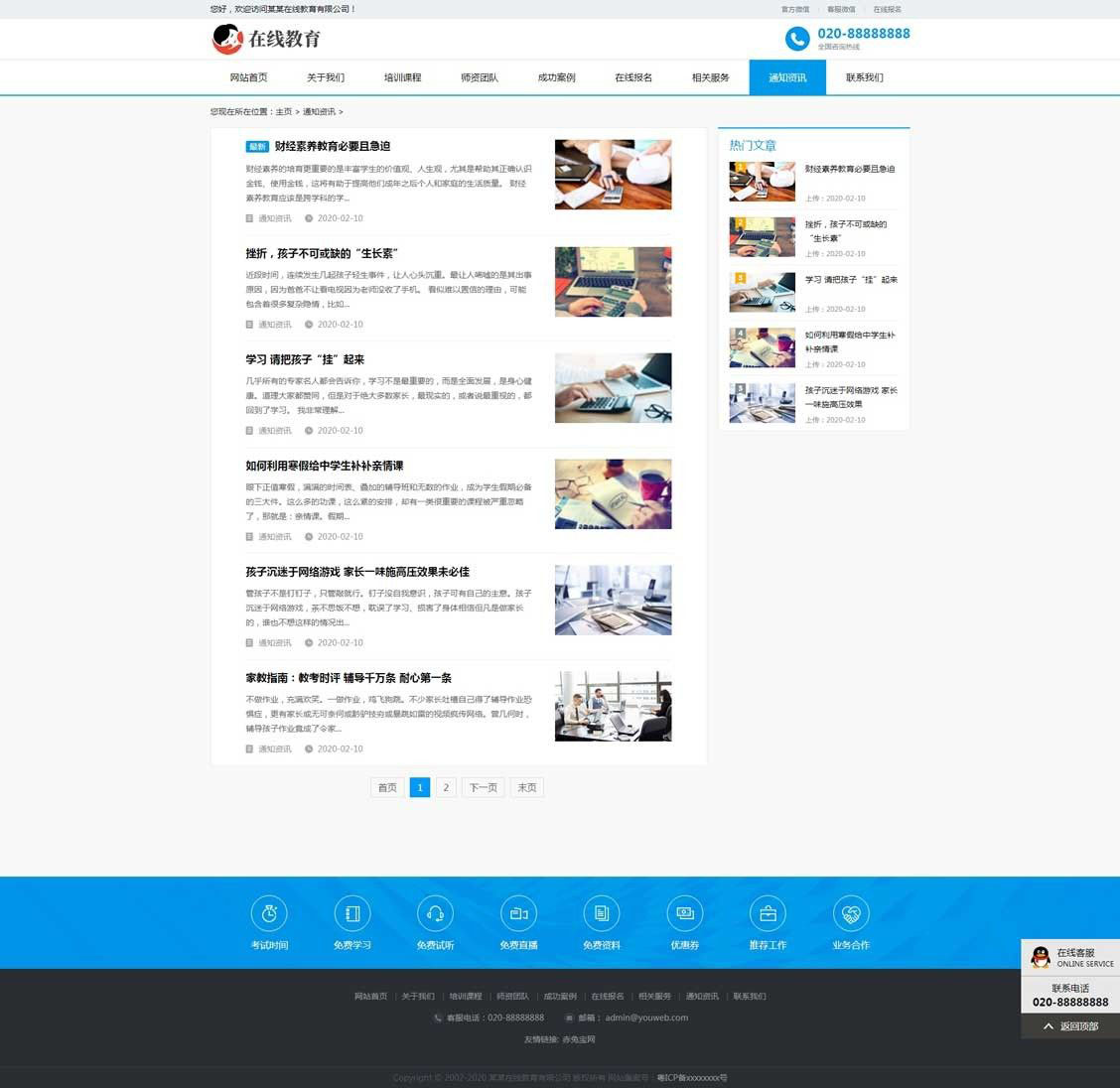Select the 师资团队 navigation tab
The height and width of the screenshot is (1088, 1120).
480,77
